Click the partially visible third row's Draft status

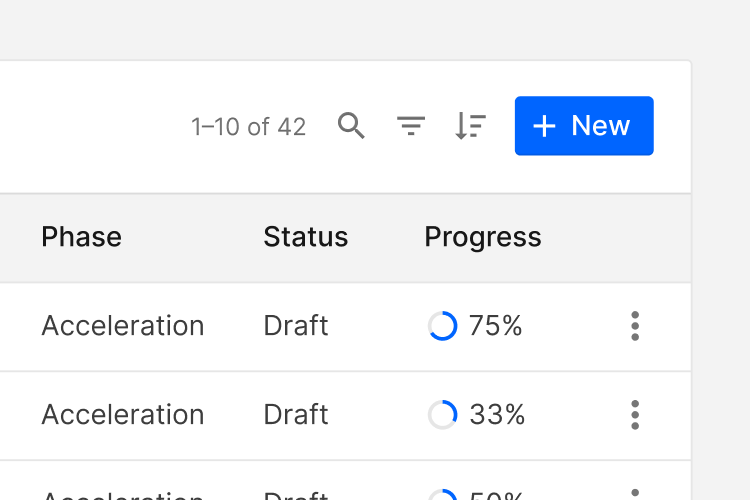click(x=295, y=495)
